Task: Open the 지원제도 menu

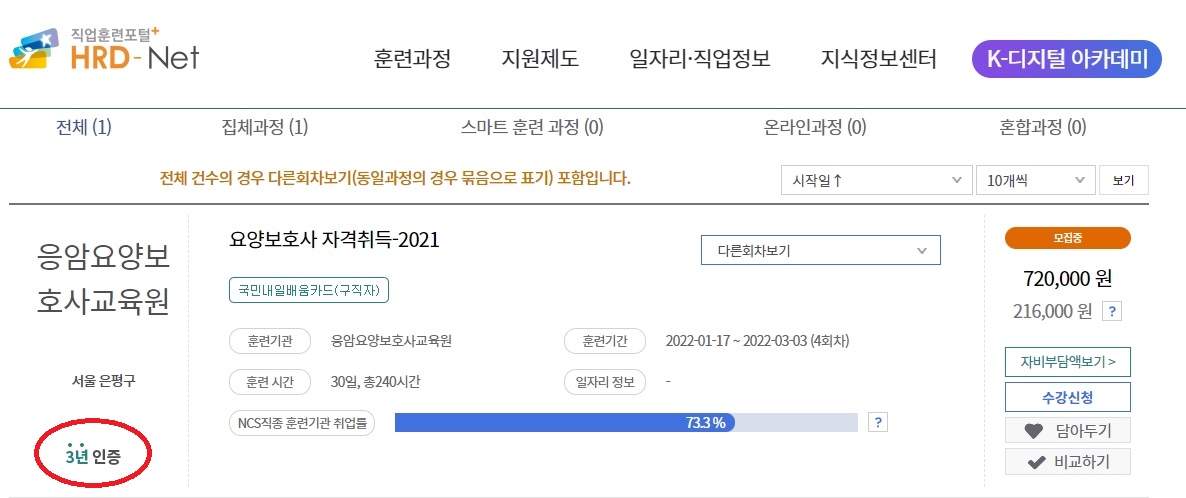Action: 540,59
